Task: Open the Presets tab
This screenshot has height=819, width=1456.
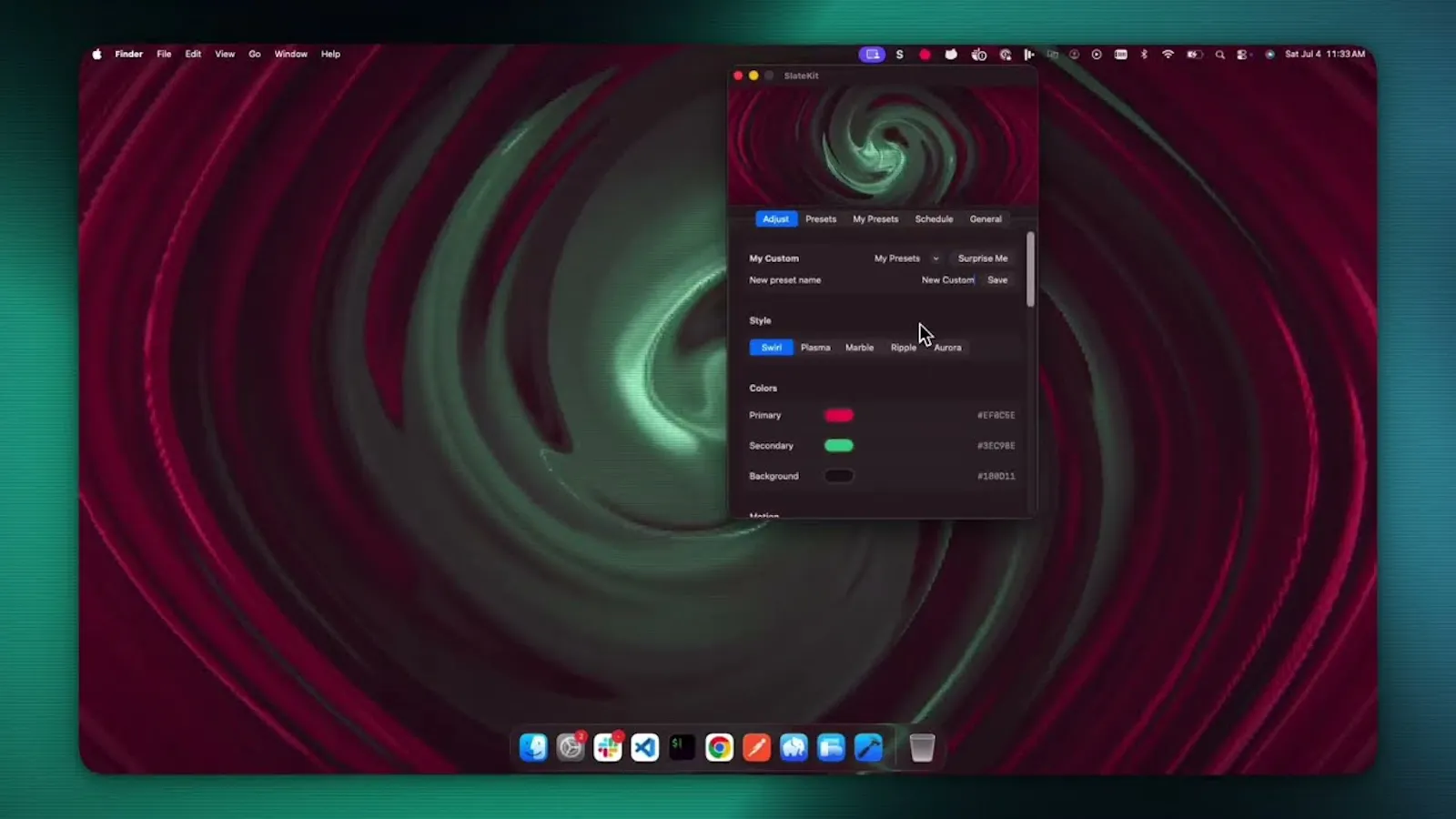Action: 820,219
